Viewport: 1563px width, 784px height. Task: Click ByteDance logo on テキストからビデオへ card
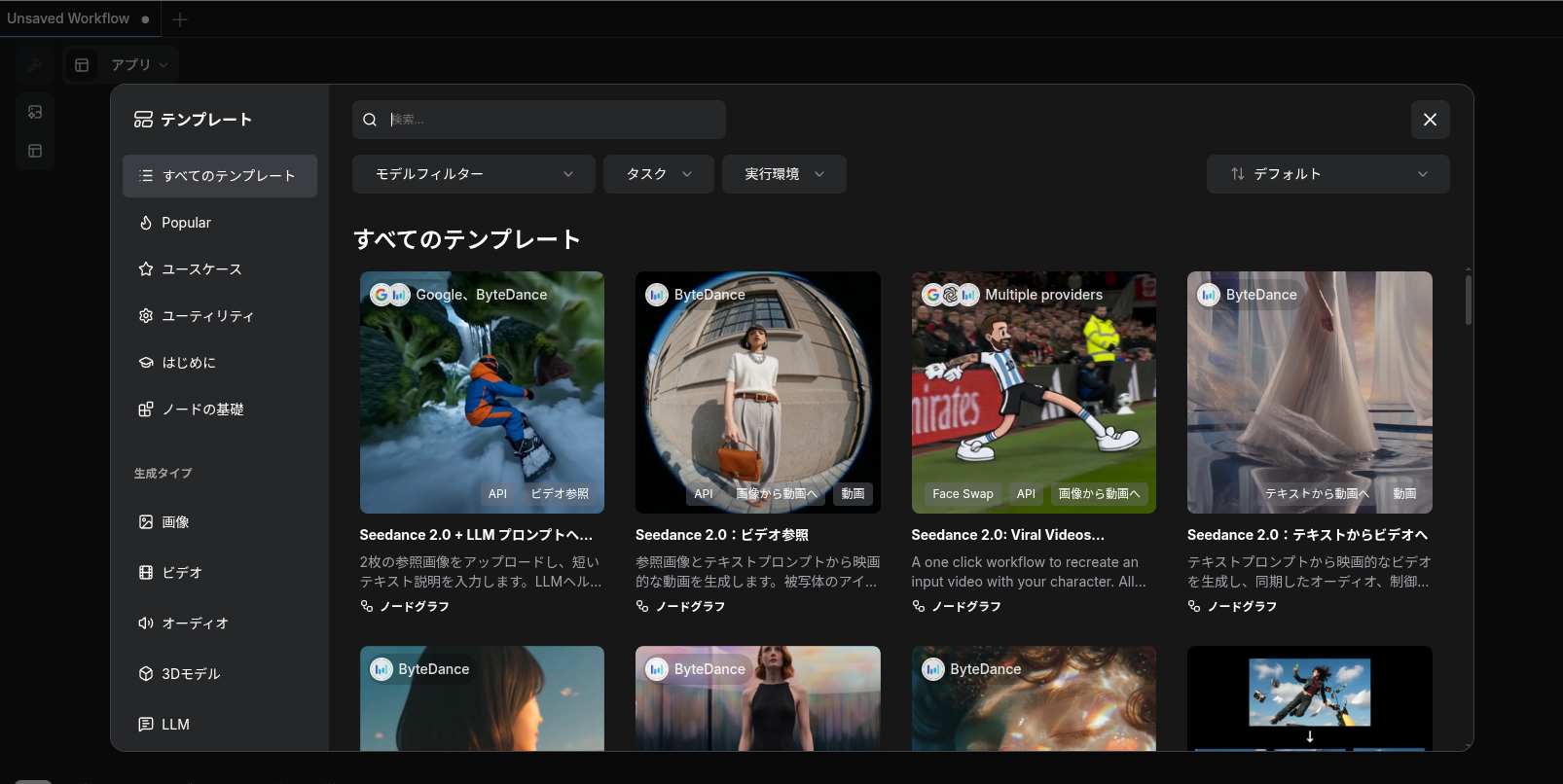[x=1209, y=295]
